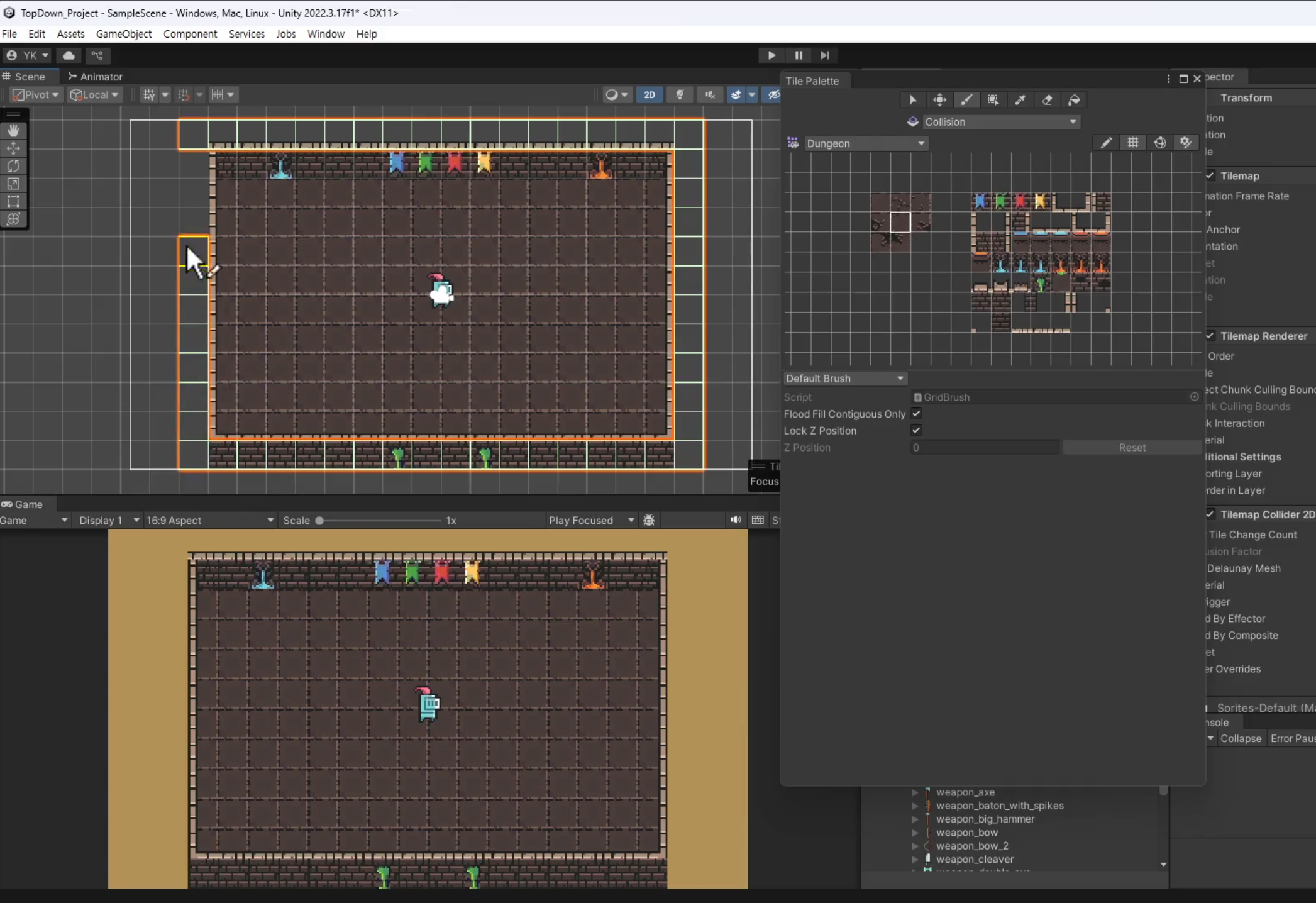1316x903 pixels.
Task: Open Unity Cloud services icon
Action: point(69,55)
